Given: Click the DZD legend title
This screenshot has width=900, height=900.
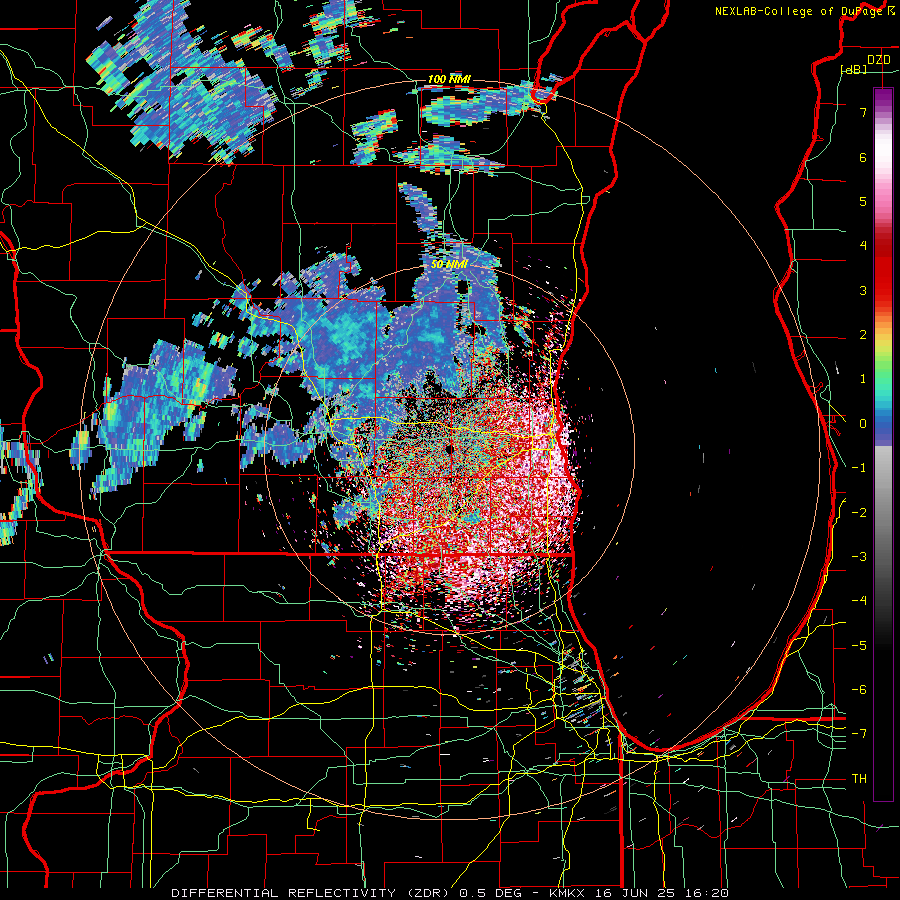Looking at the screenshot, I should pyautogui.click(x=878, y=59).
